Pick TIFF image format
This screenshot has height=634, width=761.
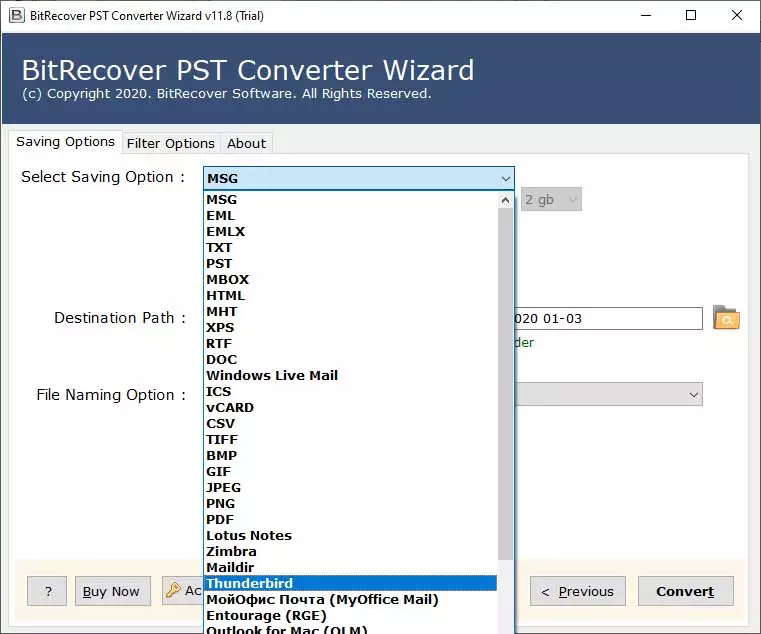point(350,440)
